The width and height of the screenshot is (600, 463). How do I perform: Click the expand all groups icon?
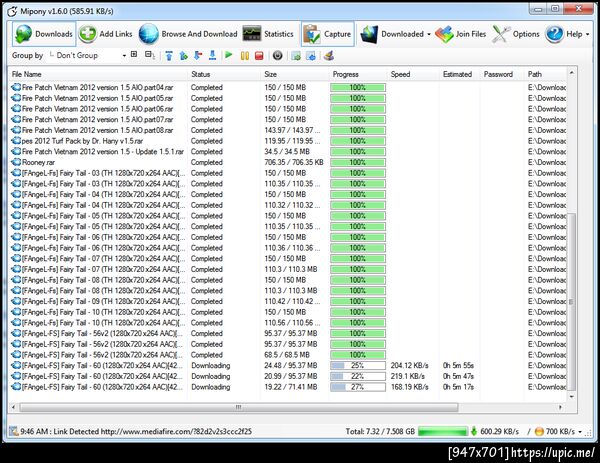(134, 55)
